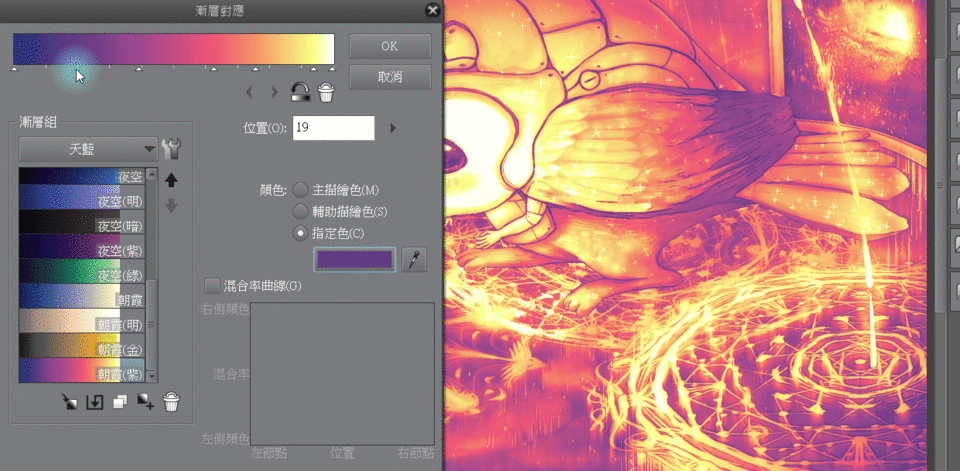The height and width of the screenshot is (471, 960).
Task: Click the reverse gradient icon
Action: coord(301,92)
